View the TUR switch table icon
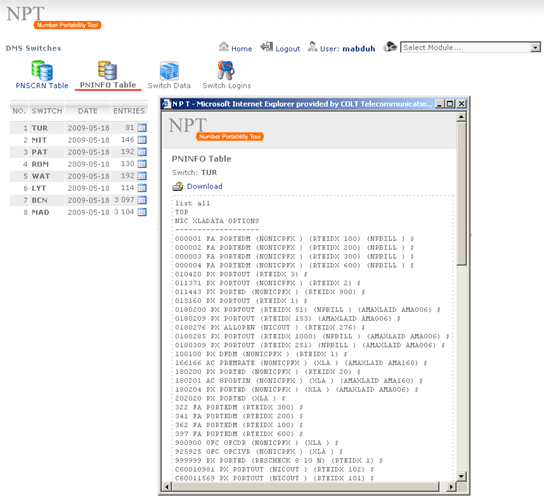Image resolution: width=544 pixels, height=500 pixels. point(142,128)
